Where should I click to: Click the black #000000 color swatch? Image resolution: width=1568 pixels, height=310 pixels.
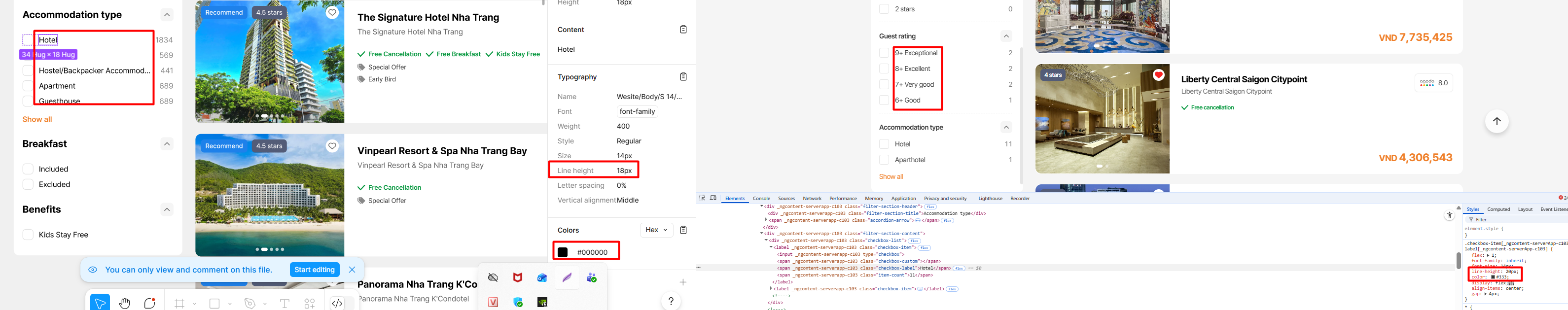pyautogui.click(x=563, y=252)
